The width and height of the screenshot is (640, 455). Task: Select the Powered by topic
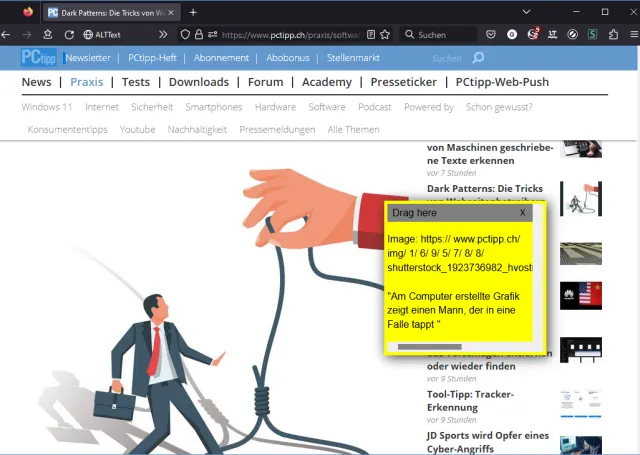coord(429,107)
